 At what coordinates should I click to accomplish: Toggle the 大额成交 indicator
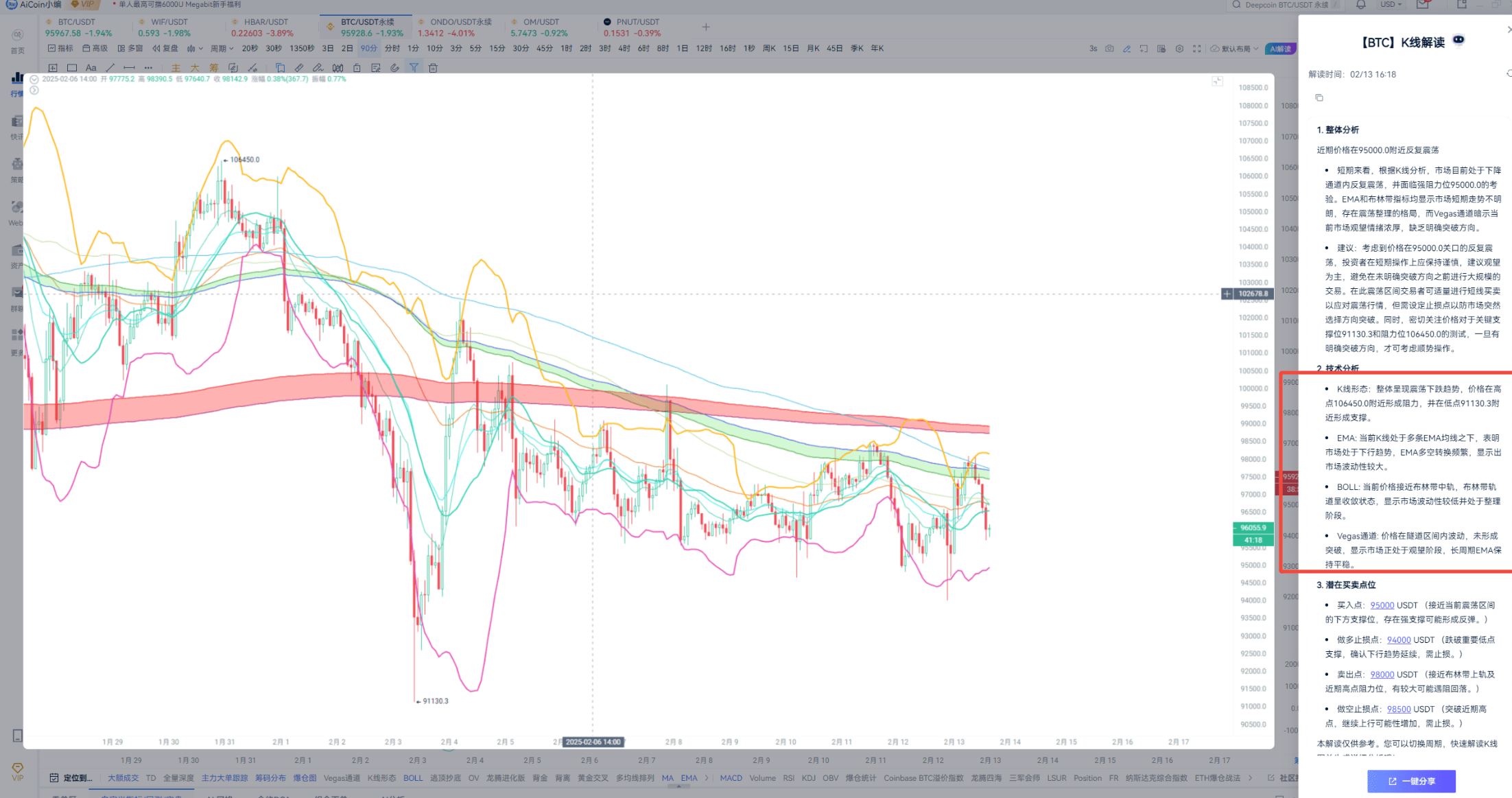click(x=123, y=778)
